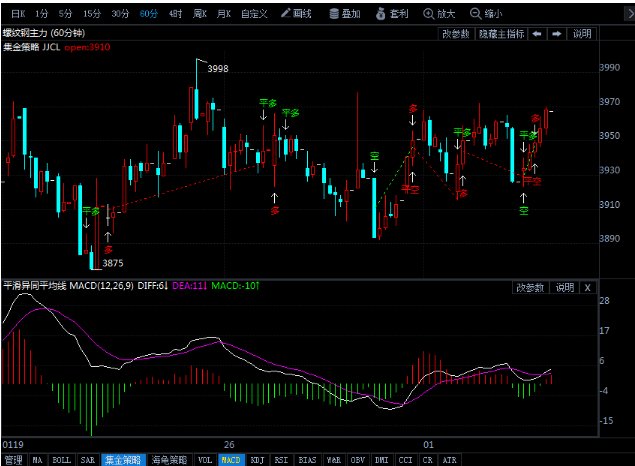Open the 管理 indicator manager
Image resolution: width=635 pixels, height=466 pixels.
[13, 460]
